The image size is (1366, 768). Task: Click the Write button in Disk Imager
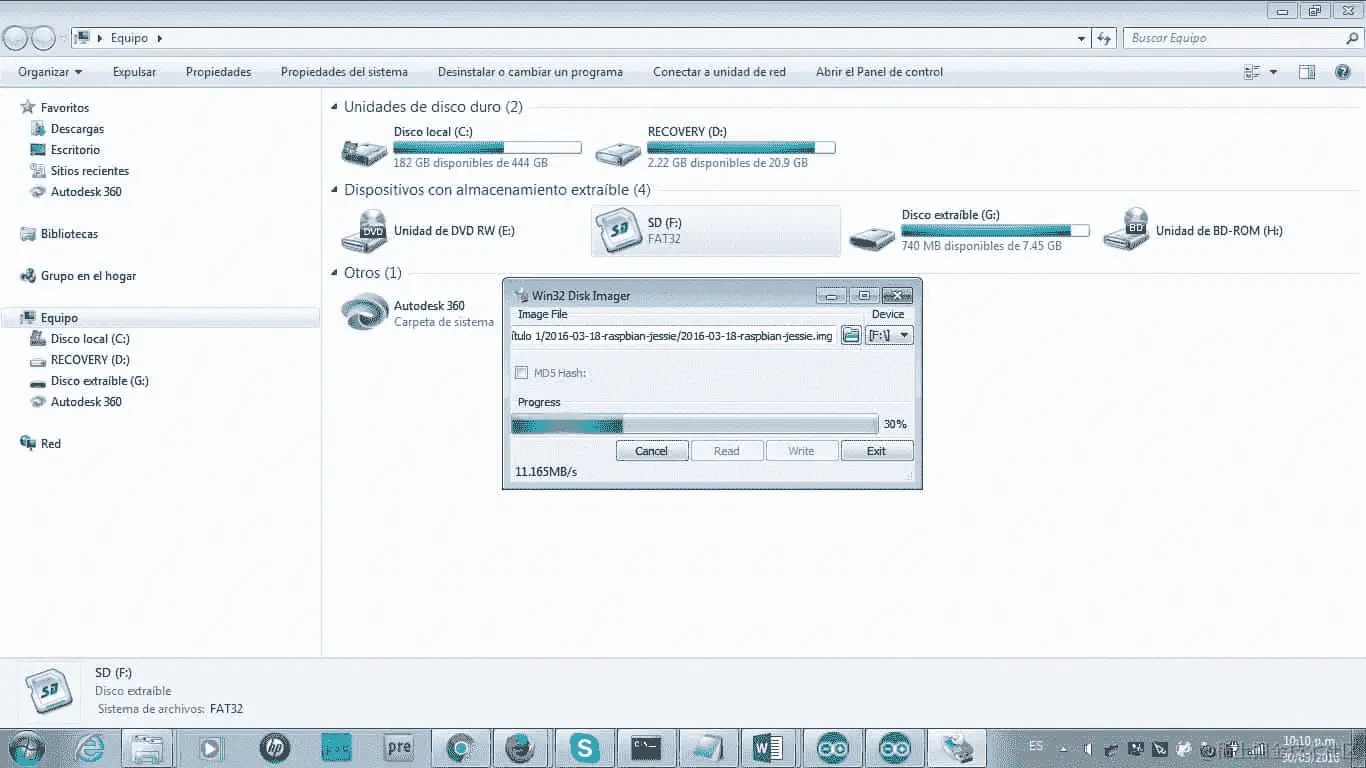(x=801, y=451)
